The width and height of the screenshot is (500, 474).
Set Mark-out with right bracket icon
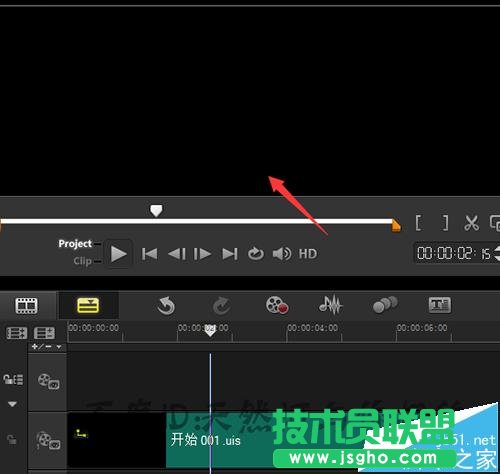(445, 223)
